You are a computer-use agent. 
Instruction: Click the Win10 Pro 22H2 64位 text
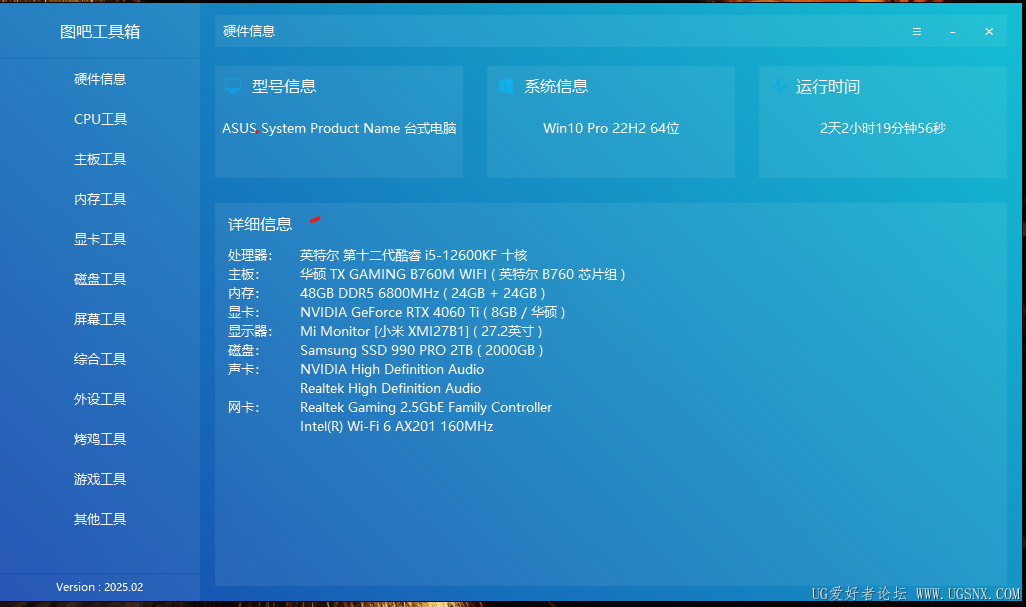coord(611,128)
